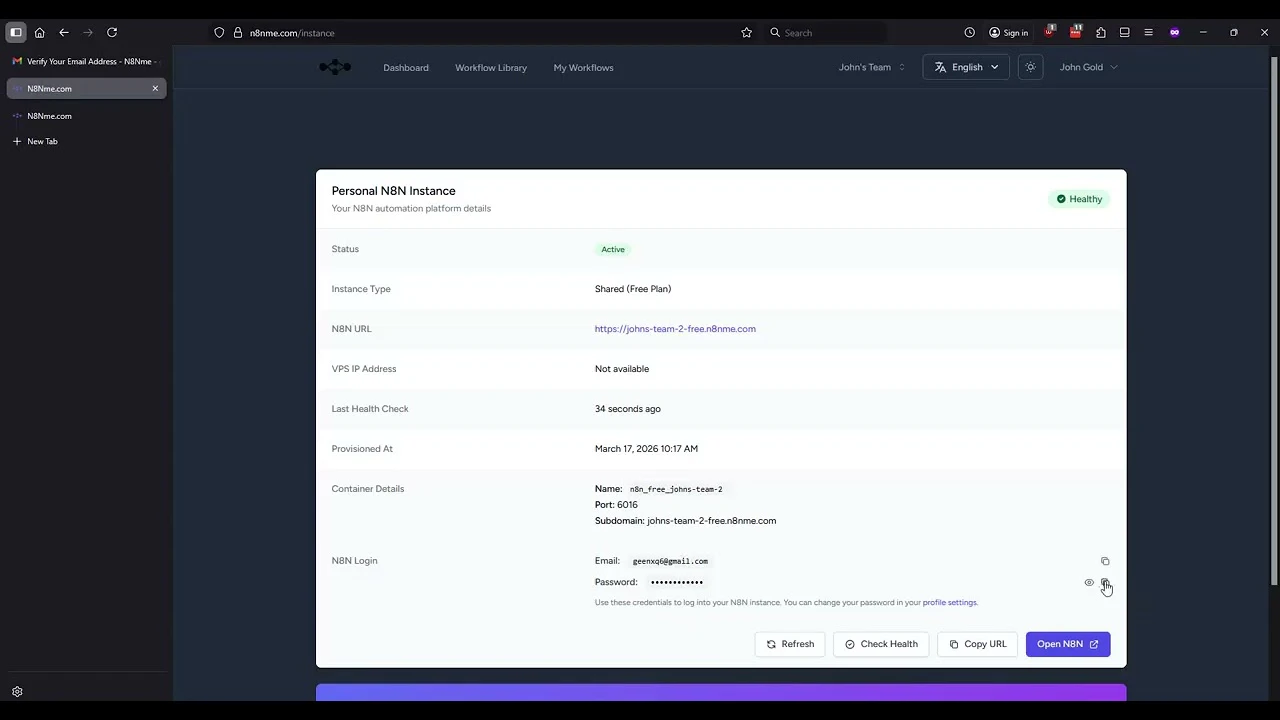The width and height of the screenshot is (1280, 720).
Task: Bookmark this page with the star icon
Action: click(x=746, y=33)
